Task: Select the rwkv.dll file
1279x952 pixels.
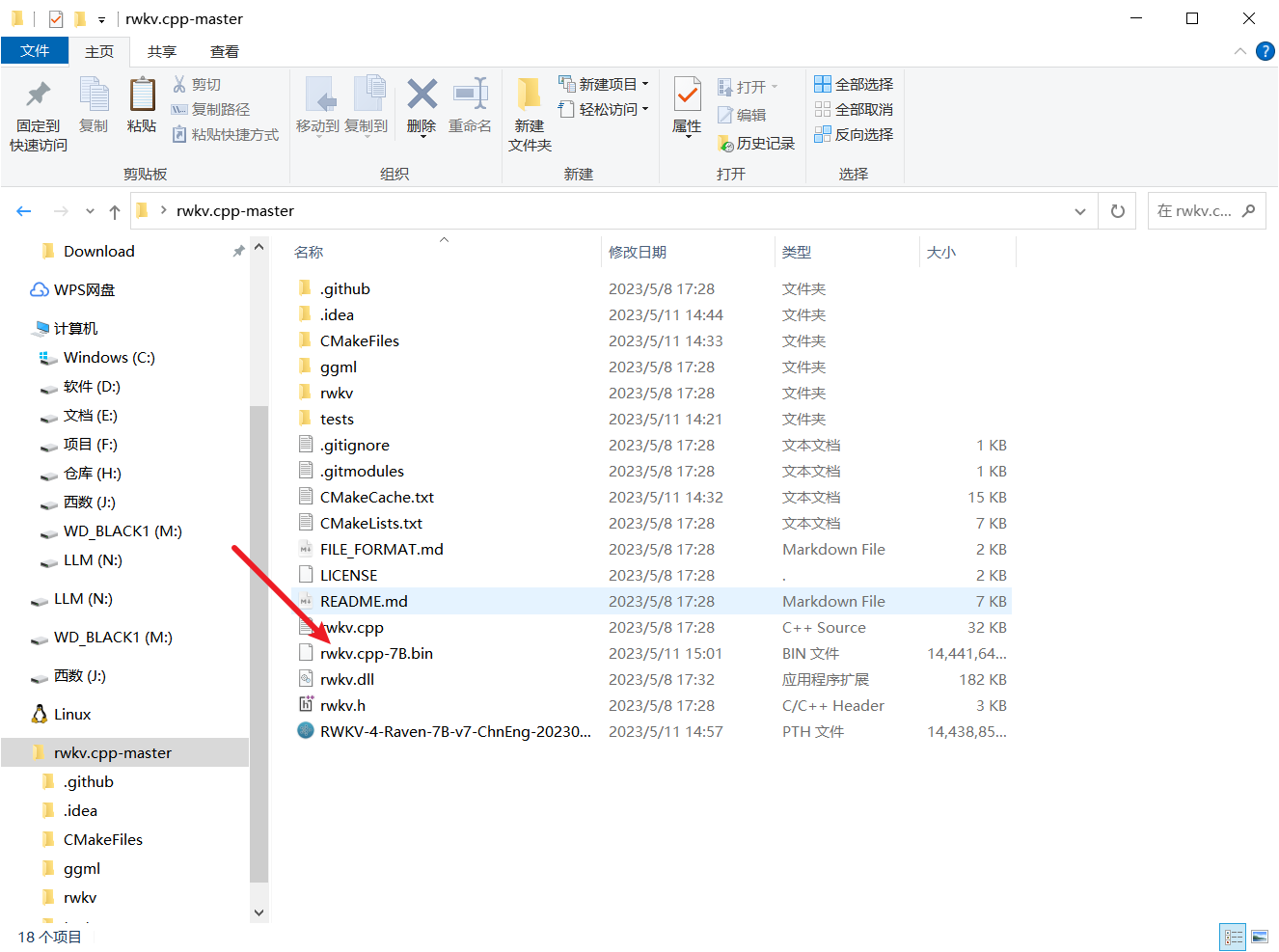Action: pyautogui.click(x=347, y=679)
